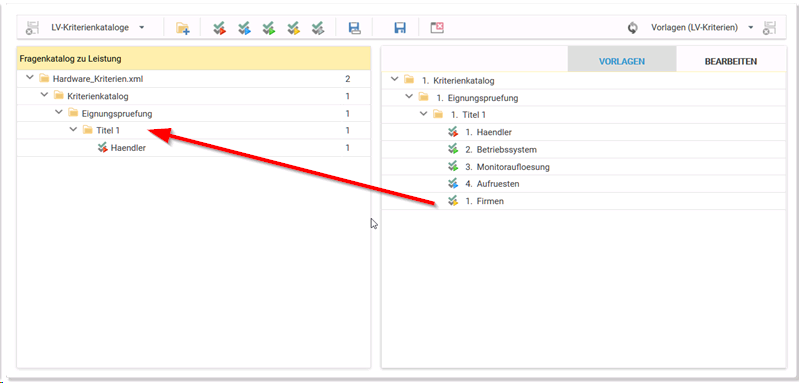
Task: Click the red-arrow criterion toolbar icon
Action: click(219, 28)
